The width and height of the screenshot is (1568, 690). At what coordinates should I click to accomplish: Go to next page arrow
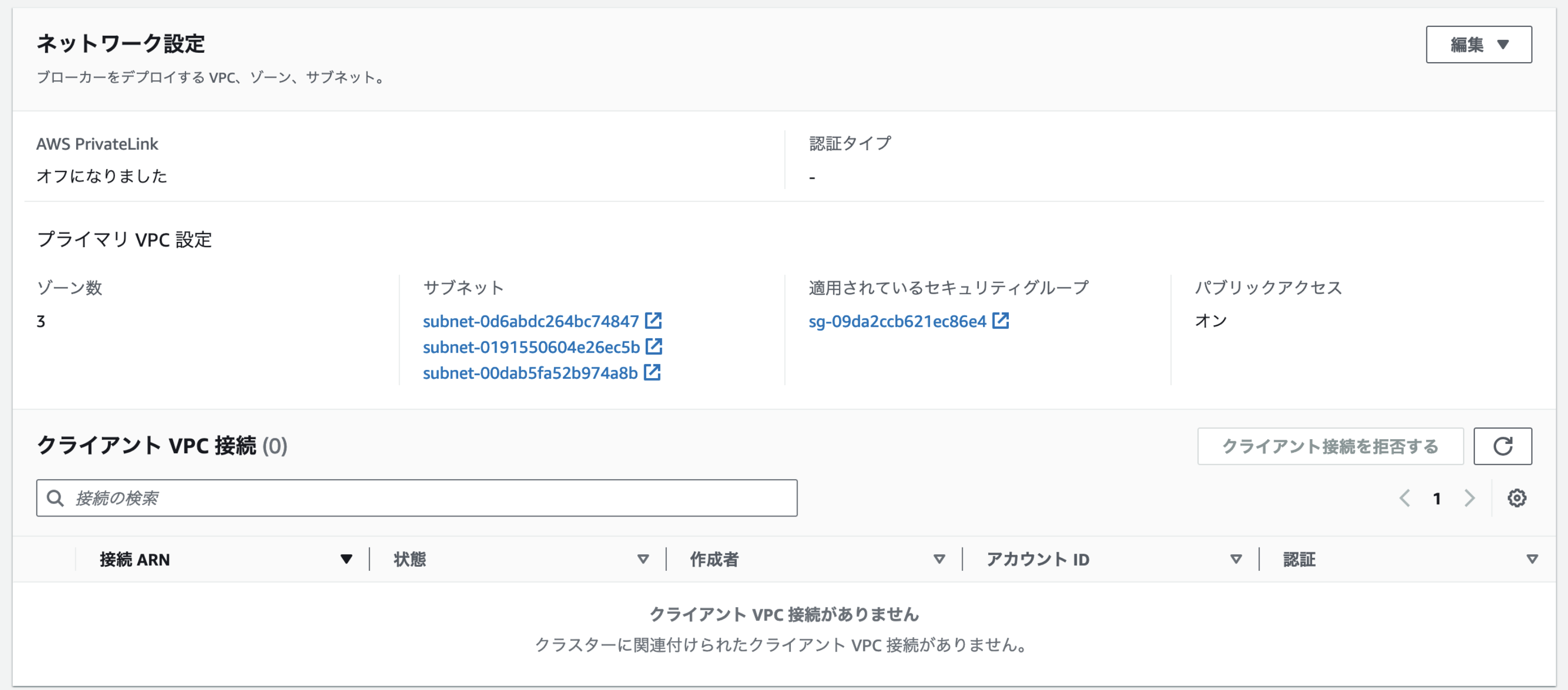pos(1470,498)
